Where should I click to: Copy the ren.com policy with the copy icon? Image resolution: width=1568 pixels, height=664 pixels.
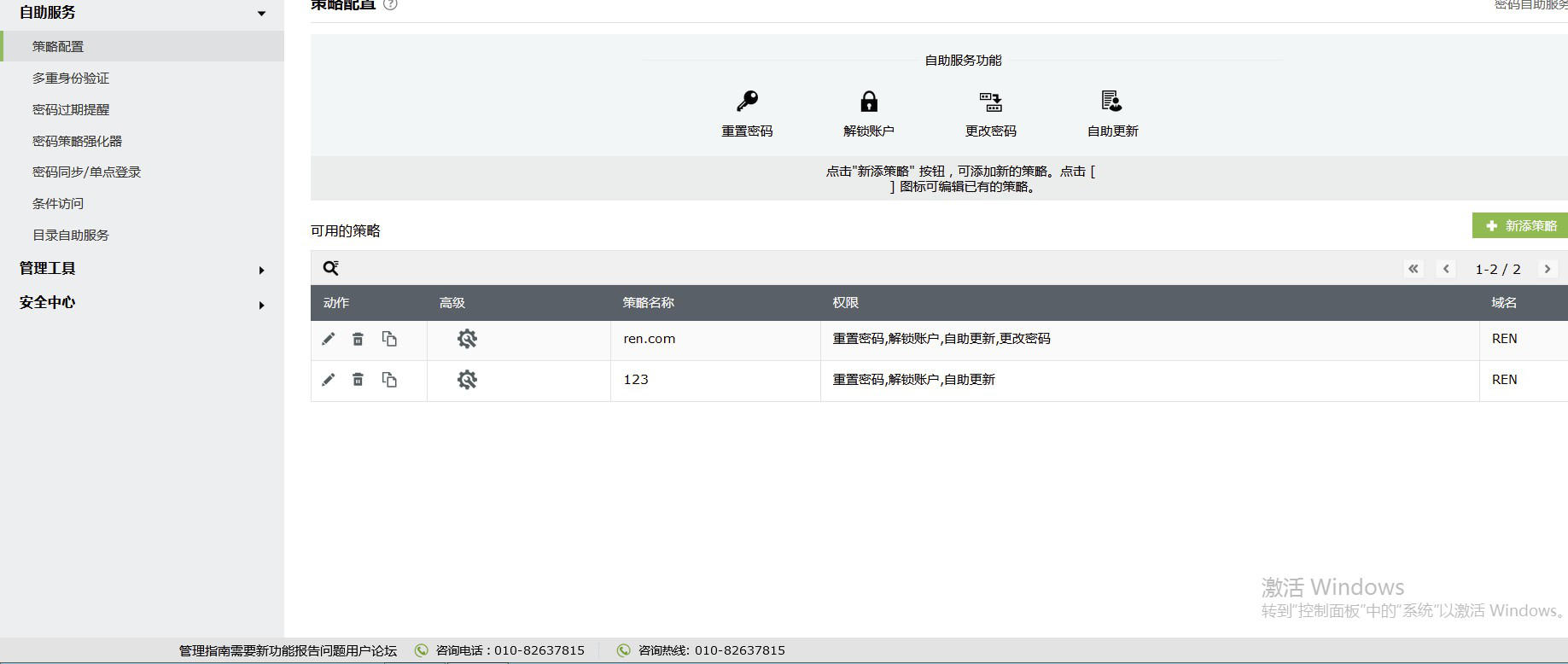[389, 339]
